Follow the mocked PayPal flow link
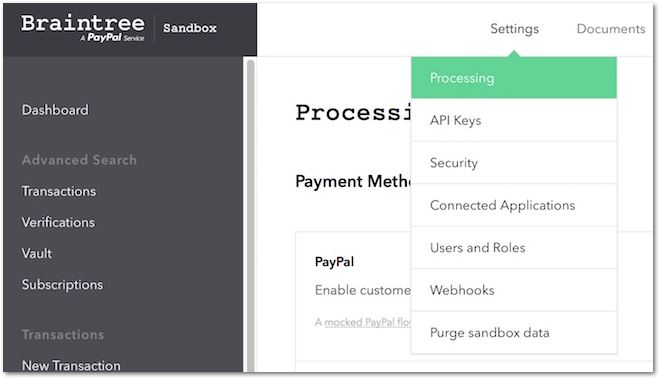Viewport: 660px width, 379px height. 368,322
